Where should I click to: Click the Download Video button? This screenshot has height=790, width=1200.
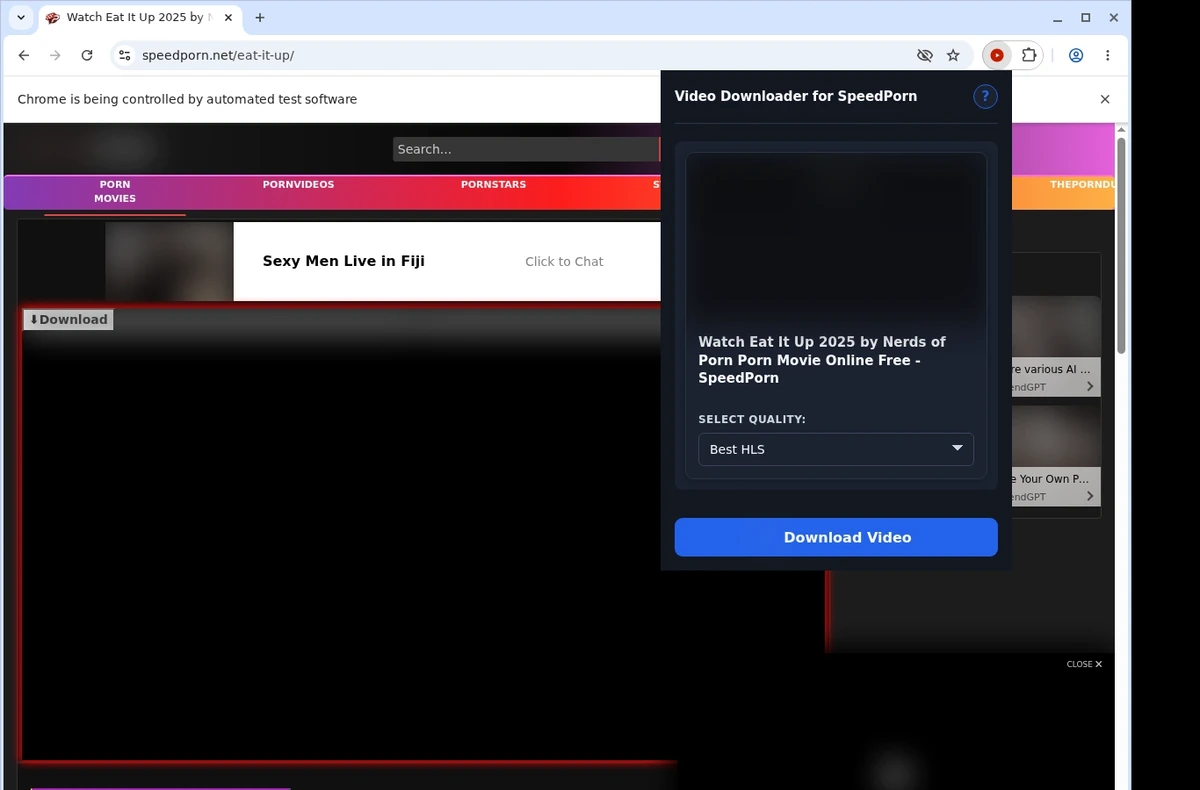836,537
